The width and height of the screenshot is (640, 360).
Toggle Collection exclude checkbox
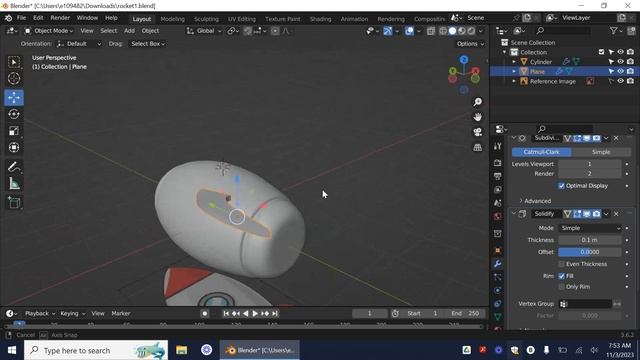click(601, 52)
